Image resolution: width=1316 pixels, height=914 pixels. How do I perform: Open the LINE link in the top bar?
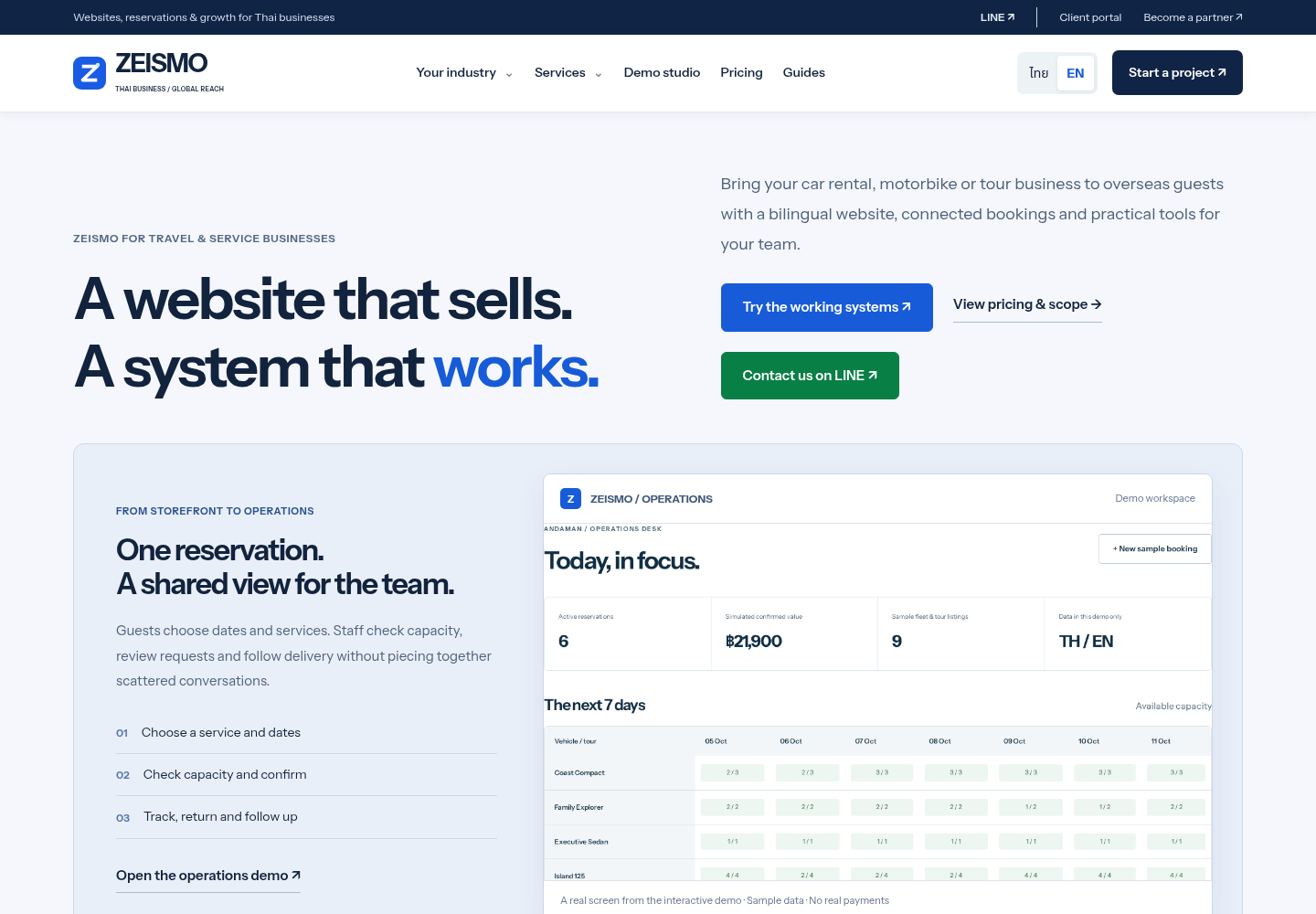point(998,17)
